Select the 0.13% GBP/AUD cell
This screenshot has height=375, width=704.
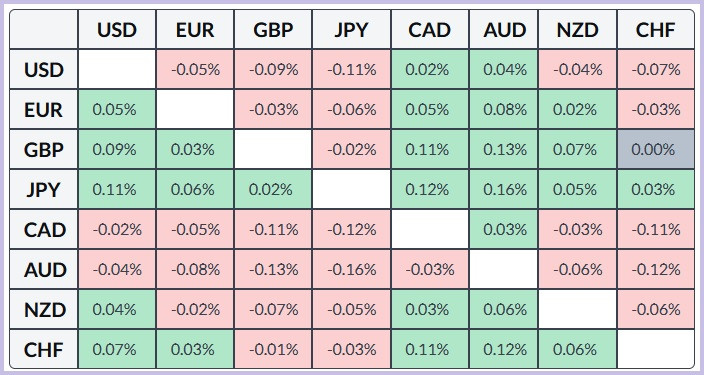click(504, 150)
